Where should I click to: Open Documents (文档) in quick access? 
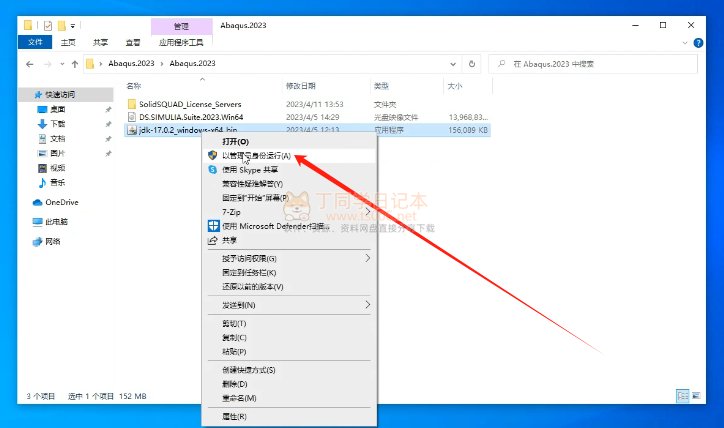[58, 139]
